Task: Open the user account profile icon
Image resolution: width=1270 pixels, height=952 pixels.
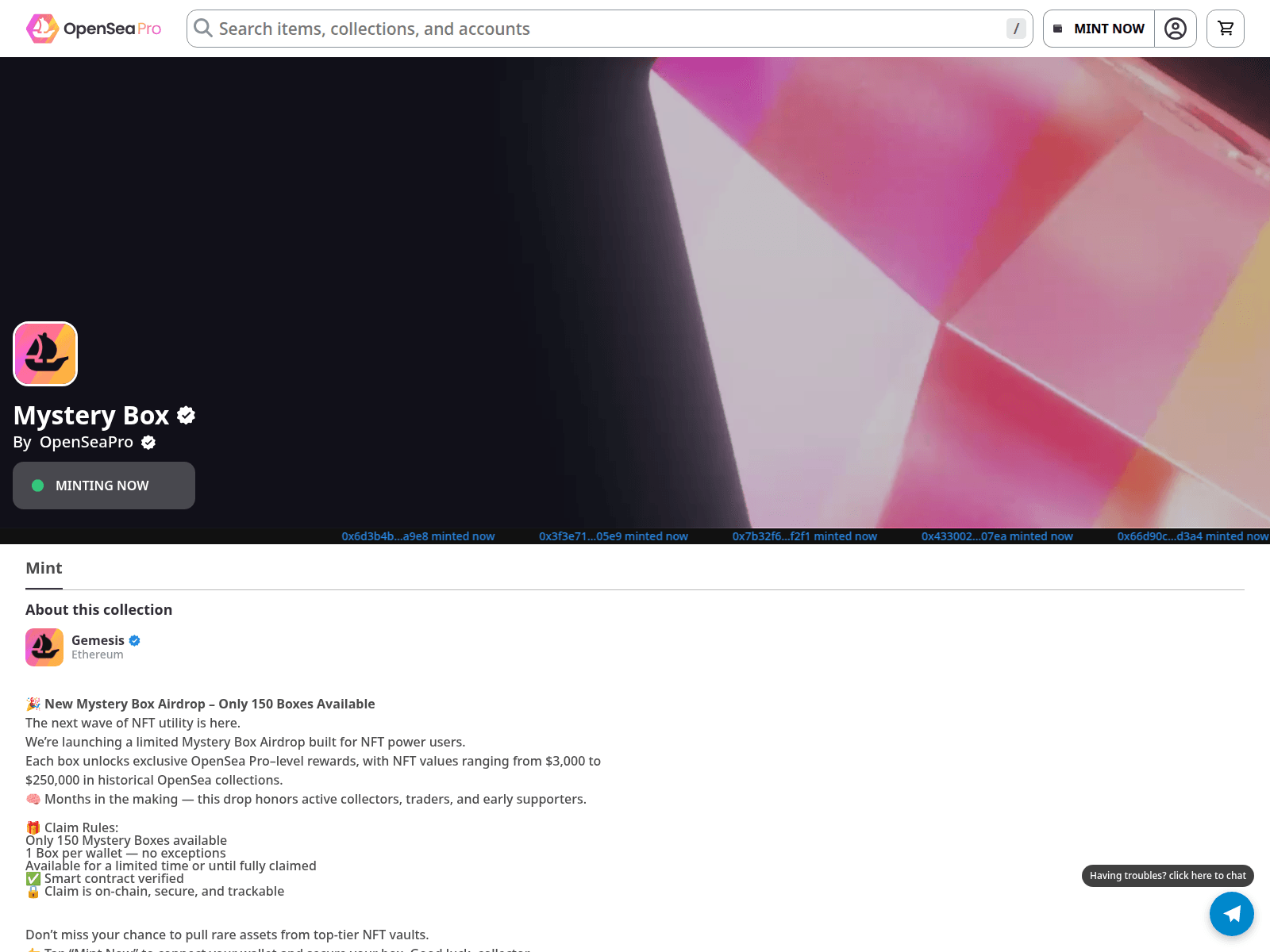Action: (1175, 29)
